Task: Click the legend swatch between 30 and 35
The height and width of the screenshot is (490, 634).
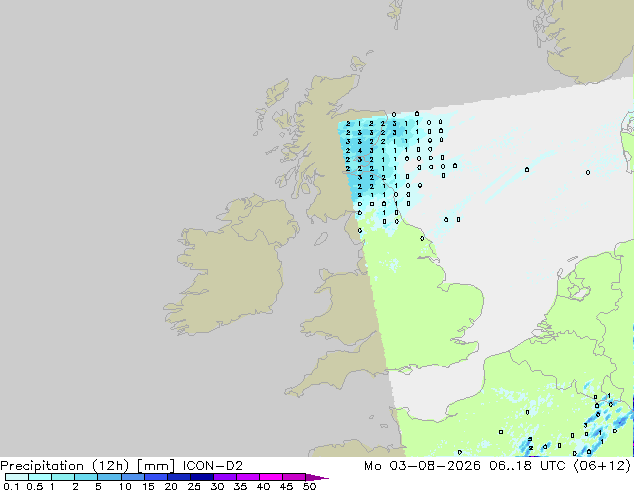Action: tap(225, 477)
